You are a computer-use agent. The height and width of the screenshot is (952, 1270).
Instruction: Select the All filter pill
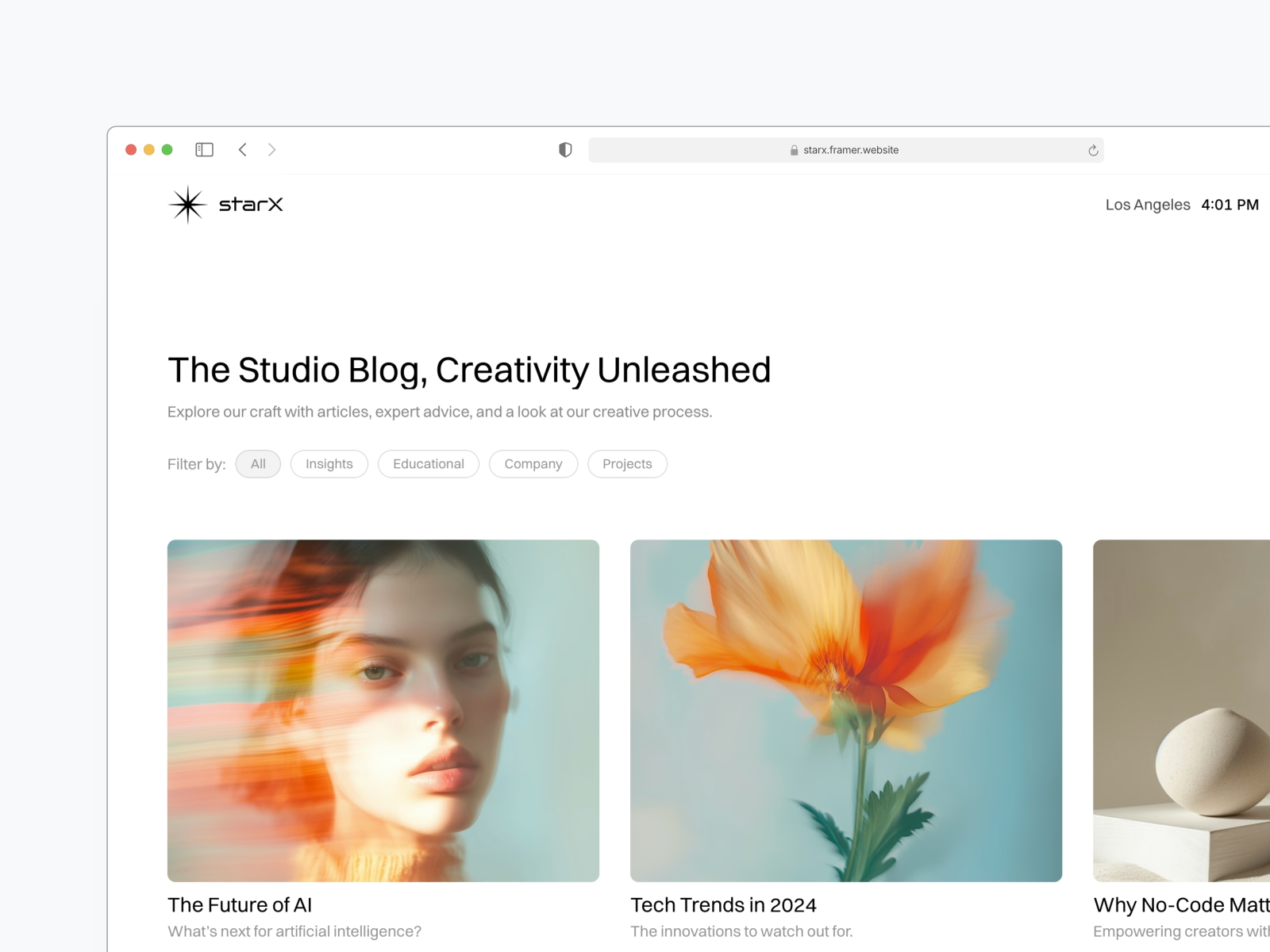click(258, 464)
